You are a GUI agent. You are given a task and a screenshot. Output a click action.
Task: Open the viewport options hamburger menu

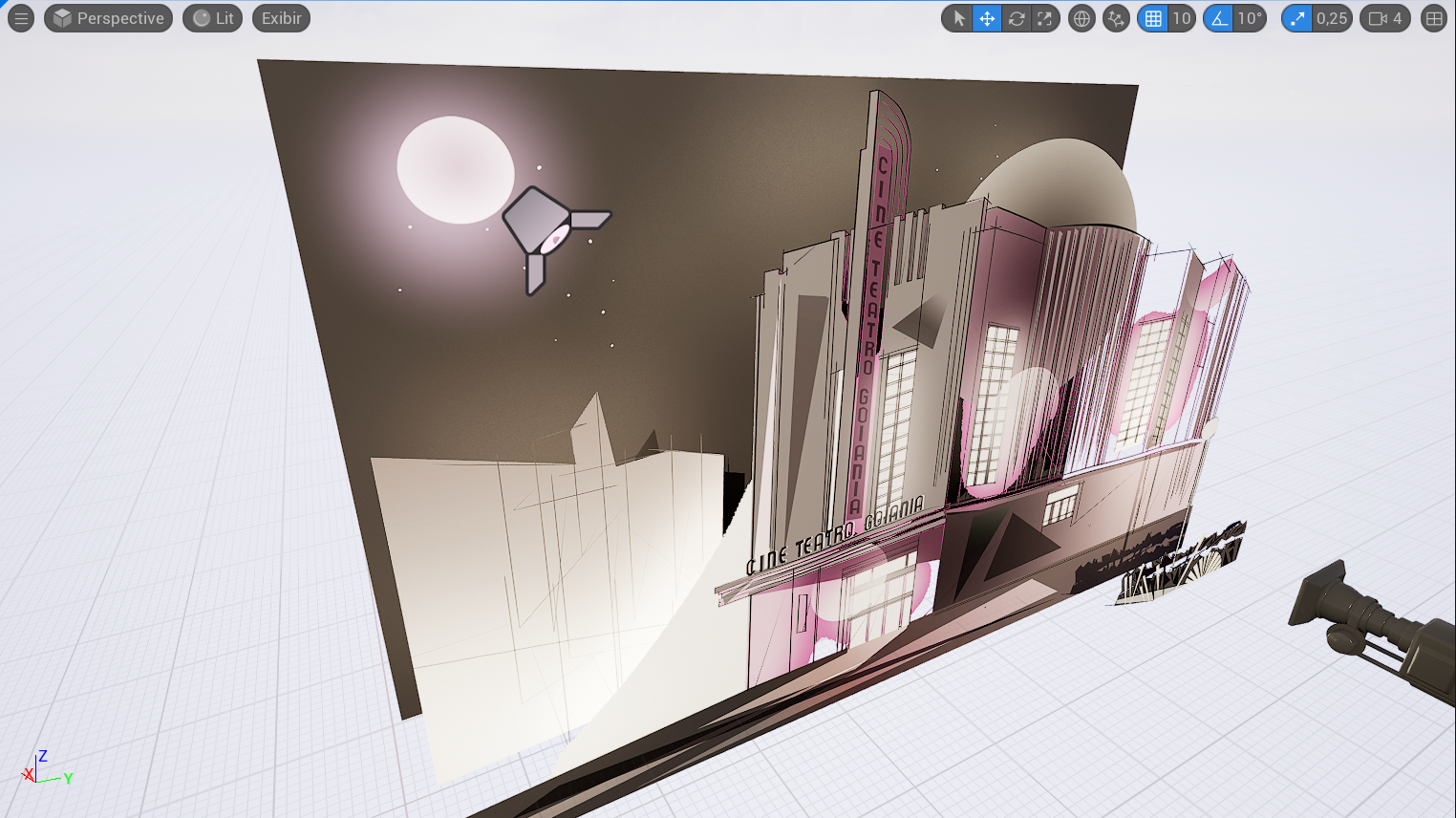click(21, 18)
